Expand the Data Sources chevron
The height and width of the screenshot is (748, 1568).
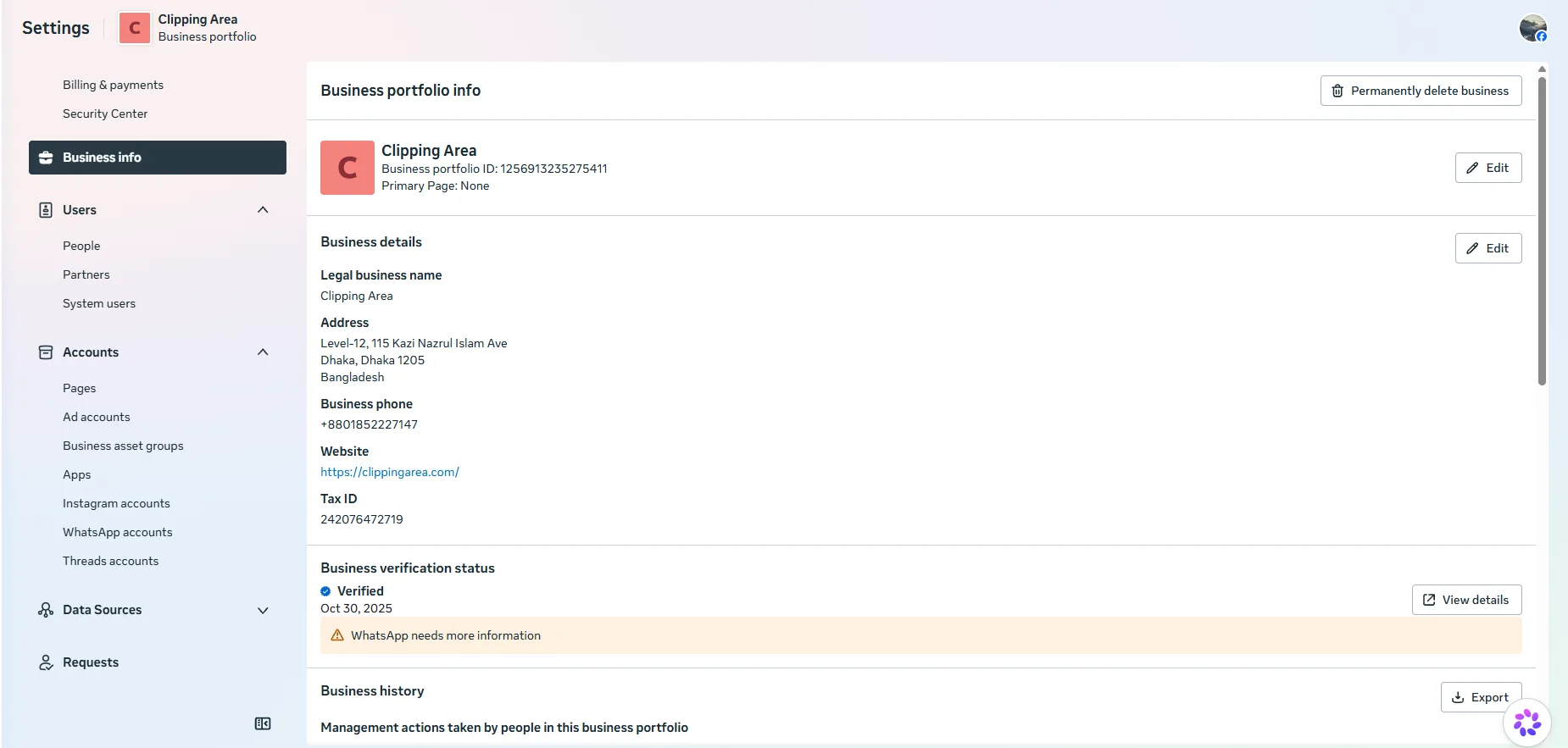pos(263,610)
